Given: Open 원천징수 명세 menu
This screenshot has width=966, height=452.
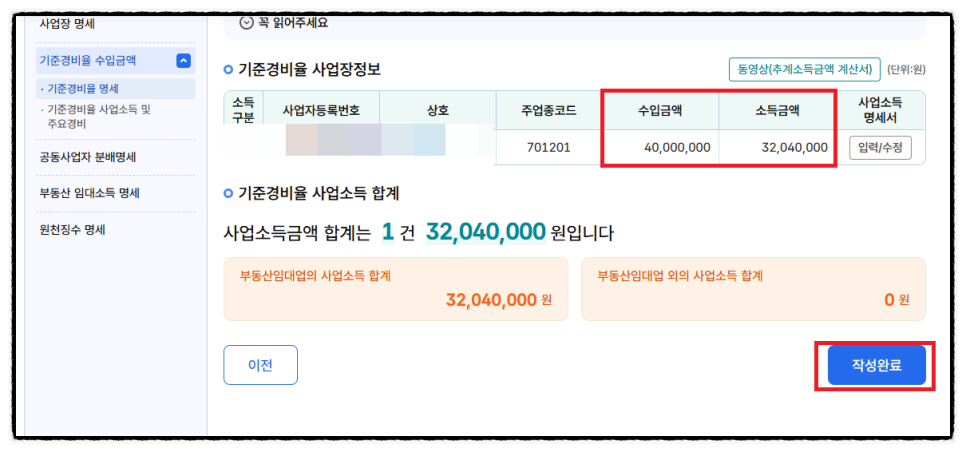Looking at the screenshot, I should coord(72,230).
